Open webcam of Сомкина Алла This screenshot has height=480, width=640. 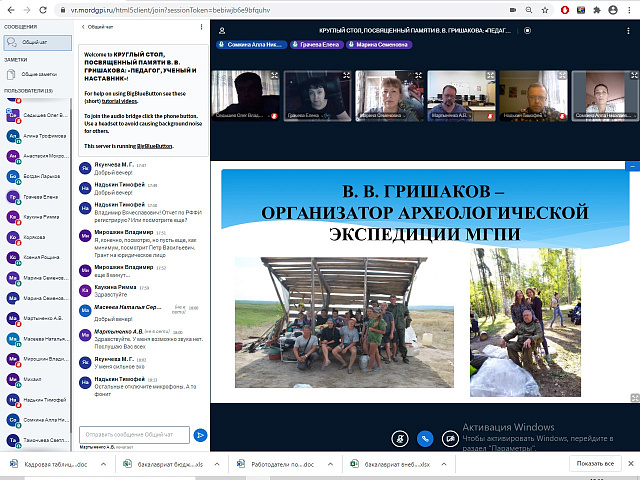[x=605, y=96]
